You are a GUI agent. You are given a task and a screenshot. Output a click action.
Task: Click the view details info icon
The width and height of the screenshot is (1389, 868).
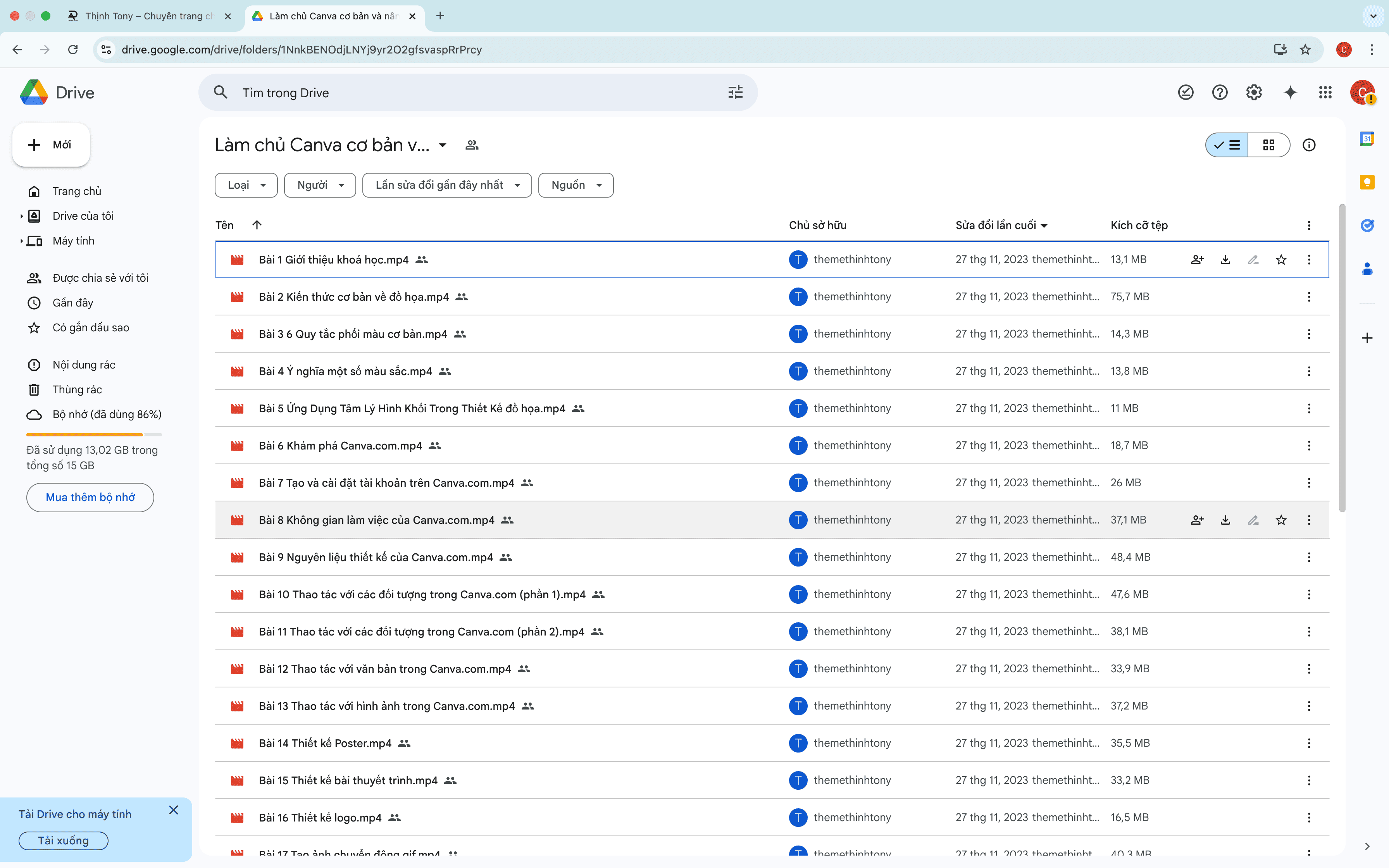tap(1309, 145)
